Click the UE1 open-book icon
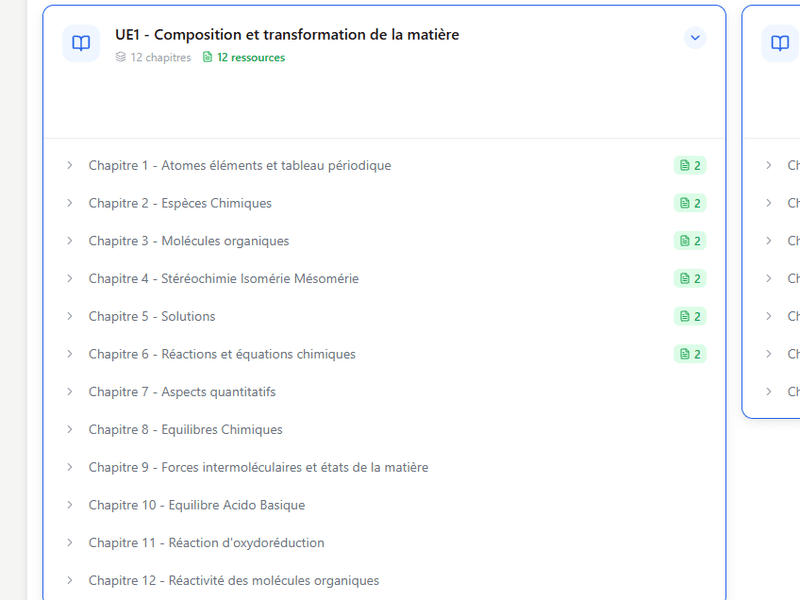The height and width of the screenshot is (600, 800). point(81,43)
